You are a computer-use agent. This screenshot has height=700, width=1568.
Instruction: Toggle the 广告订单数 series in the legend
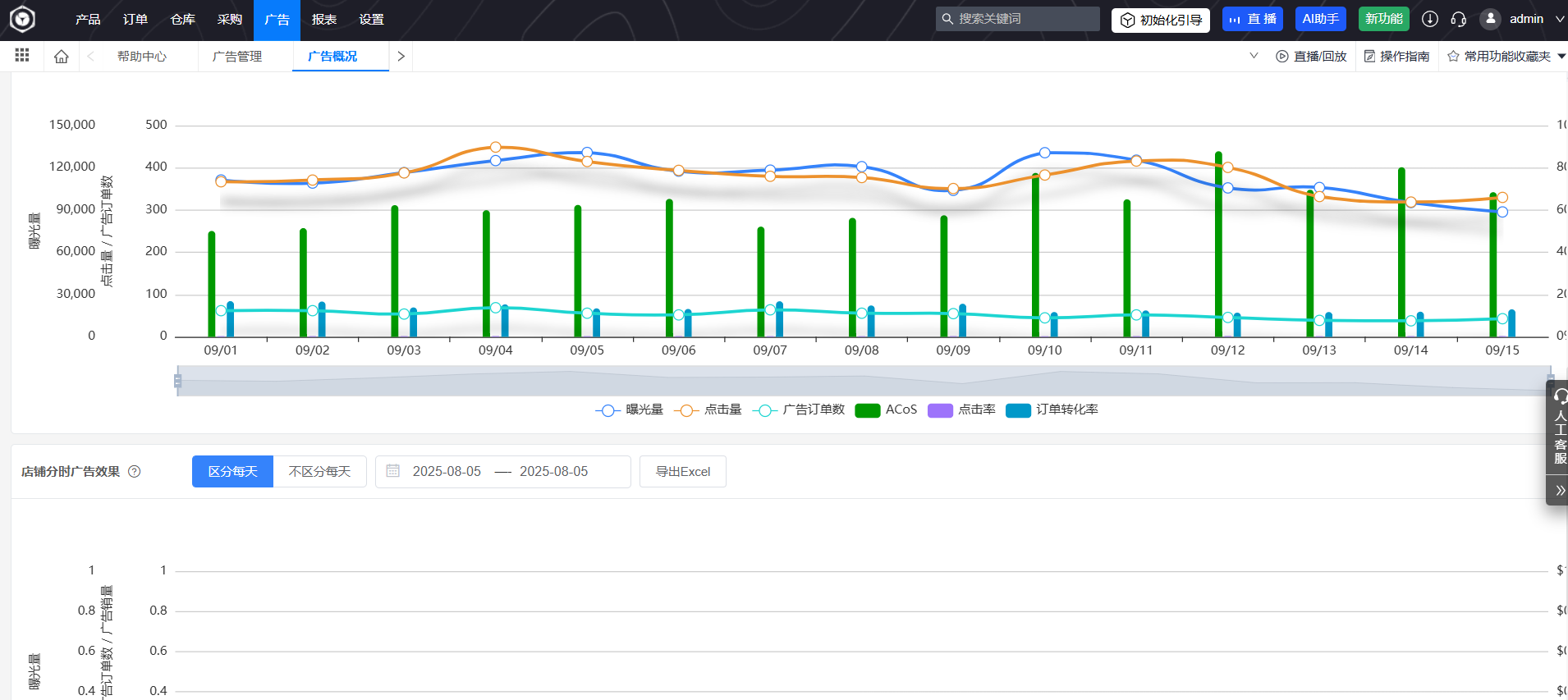pyautogui.click(x=798, y=410)
